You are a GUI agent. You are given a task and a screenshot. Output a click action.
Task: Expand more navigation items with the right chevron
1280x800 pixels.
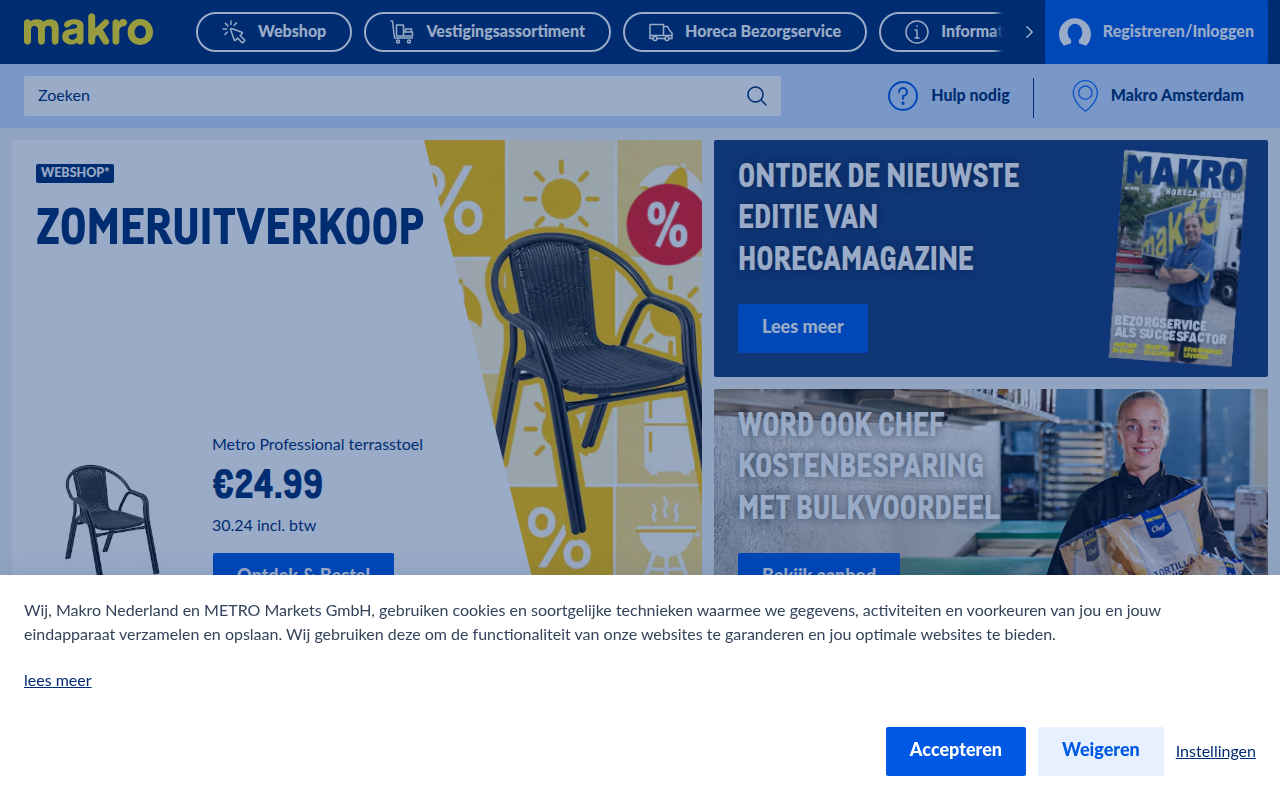pos(1029,32)
